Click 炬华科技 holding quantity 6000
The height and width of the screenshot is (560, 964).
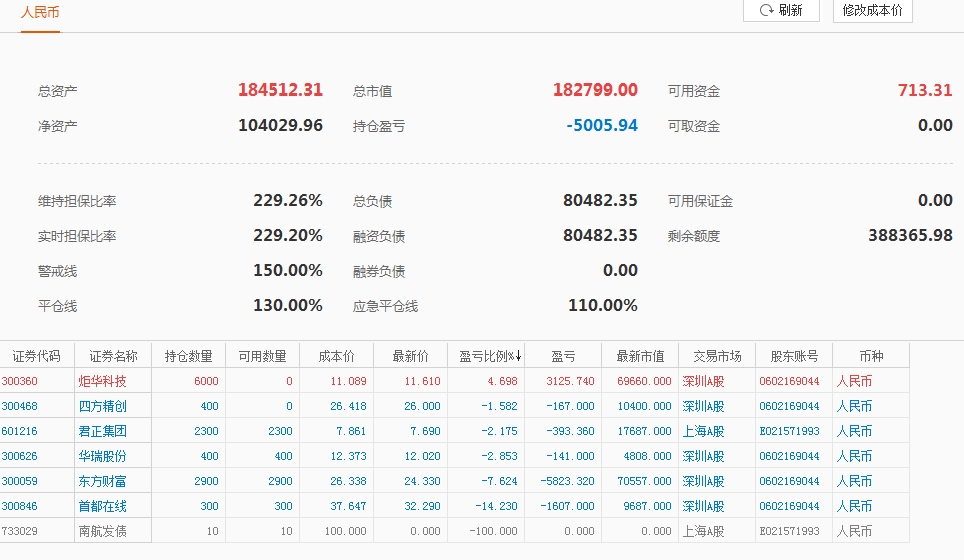tap(206, 381)
